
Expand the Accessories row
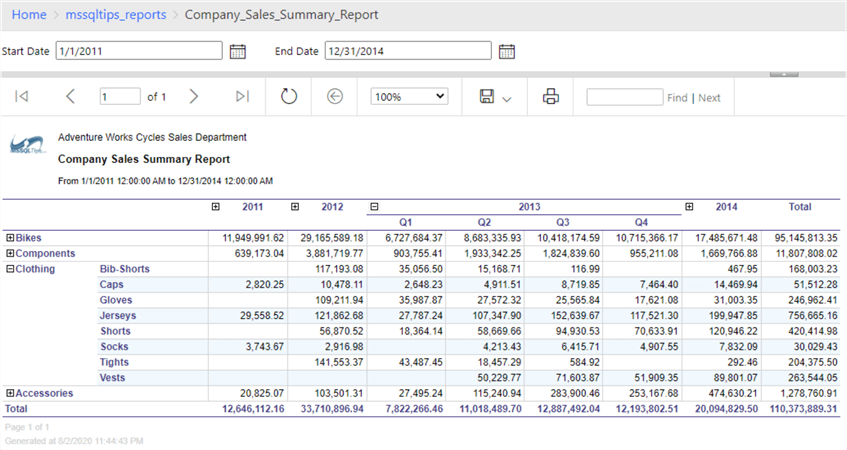[x=11, y=393]
